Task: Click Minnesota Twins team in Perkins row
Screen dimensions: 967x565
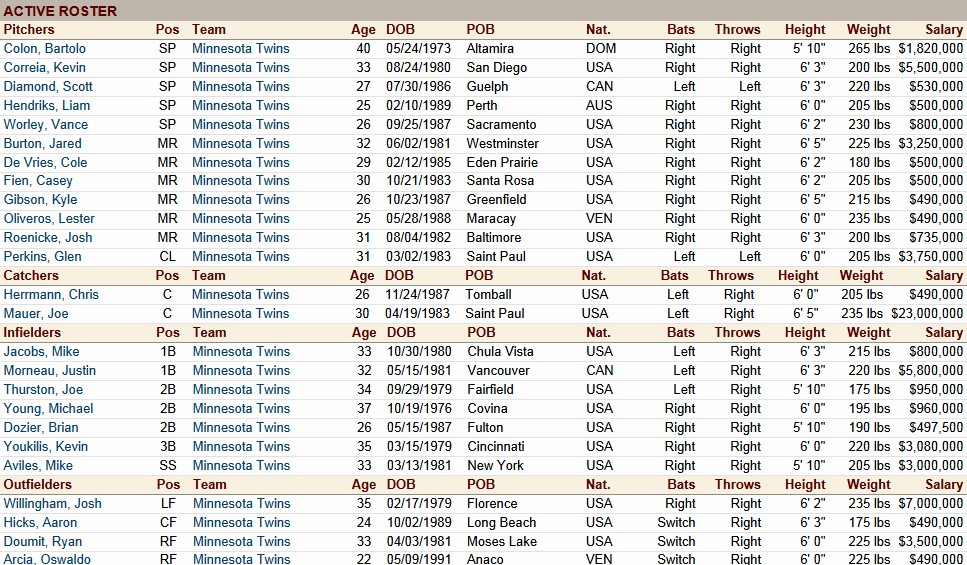Action: tap(241, 257)
